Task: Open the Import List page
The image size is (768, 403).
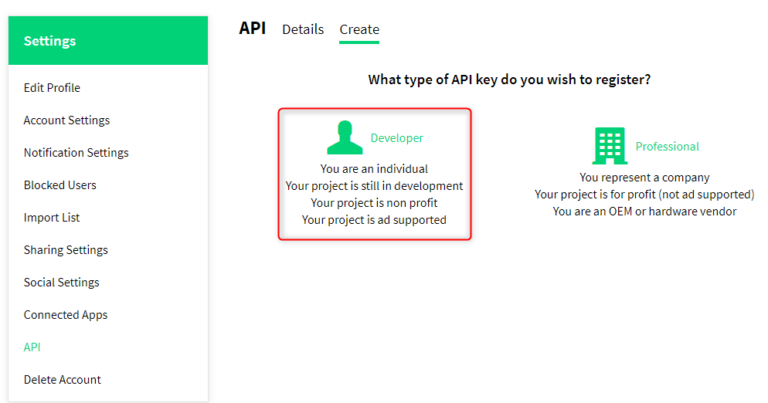Action: coord(52,217)
